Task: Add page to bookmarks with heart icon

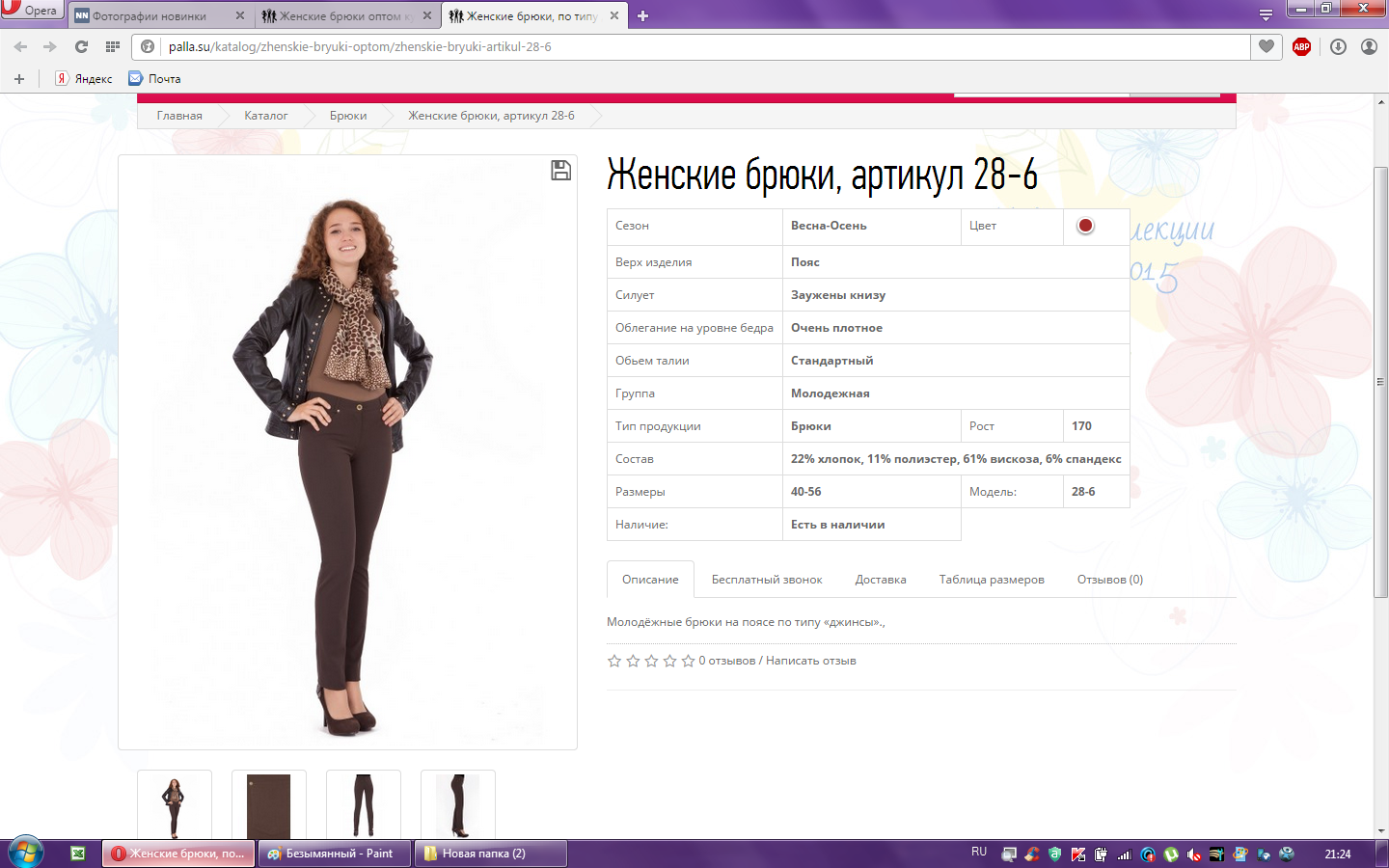Action: coord(1266,46)
